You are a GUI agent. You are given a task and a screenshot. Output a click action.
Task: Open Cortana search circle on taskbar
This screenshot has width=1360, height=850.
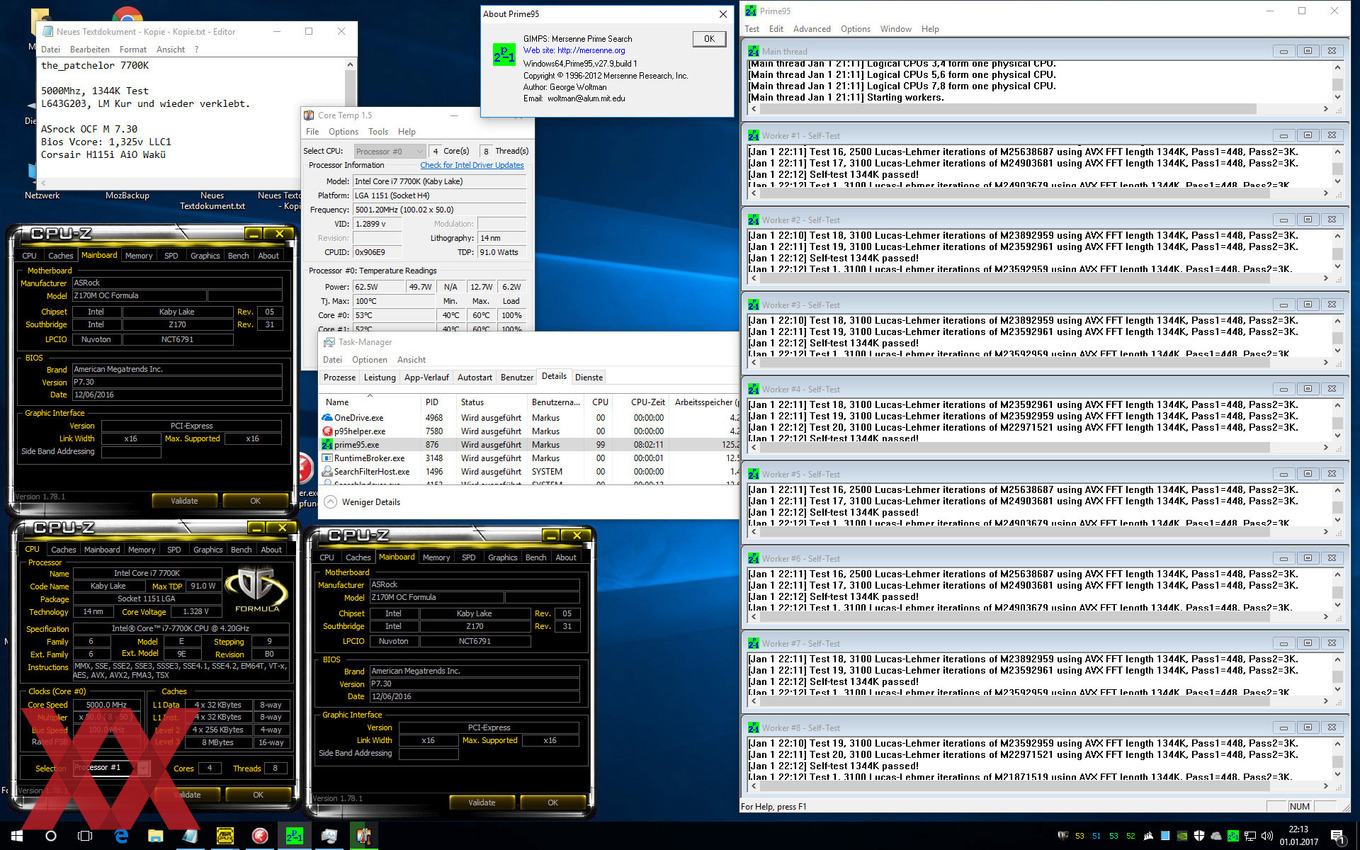click(51, 835)
